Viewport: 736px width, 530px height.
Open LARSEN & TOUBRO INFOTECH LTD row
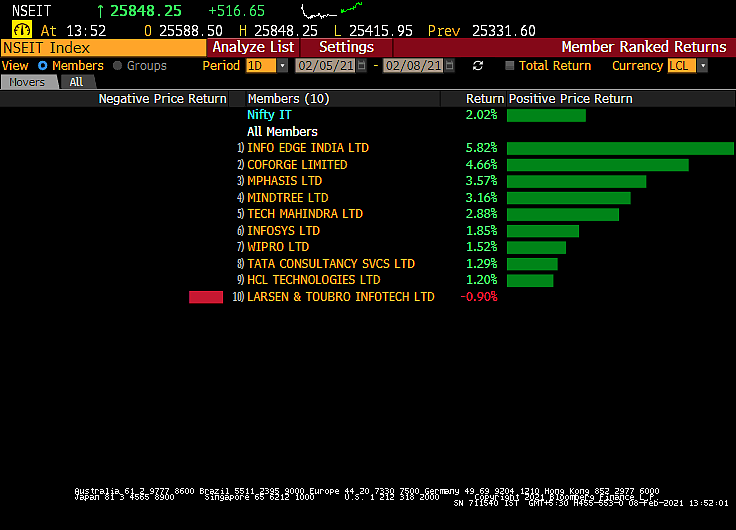coord(341,297)
